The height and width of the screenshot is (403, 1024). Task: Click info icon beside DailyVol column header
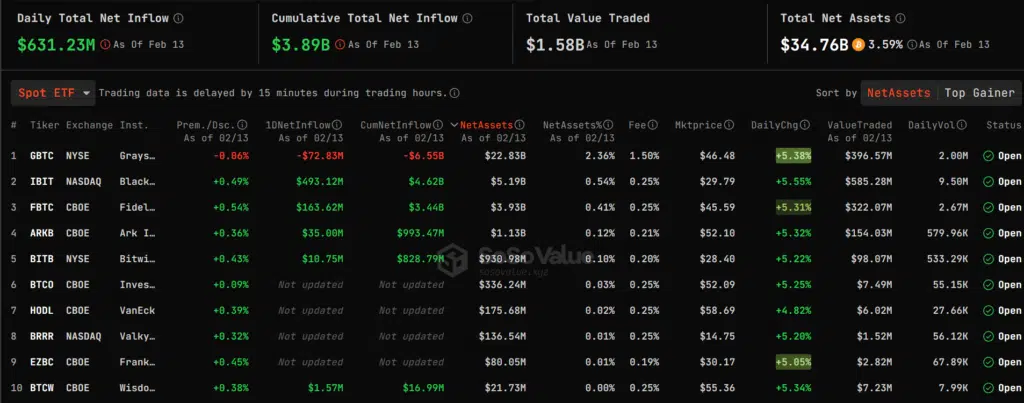(x=962, y=125)
